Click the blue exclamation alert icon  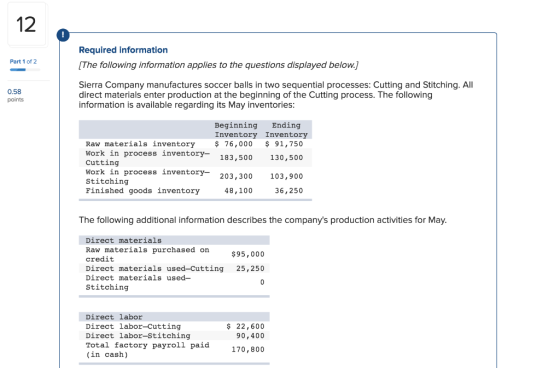coord(63,35)
